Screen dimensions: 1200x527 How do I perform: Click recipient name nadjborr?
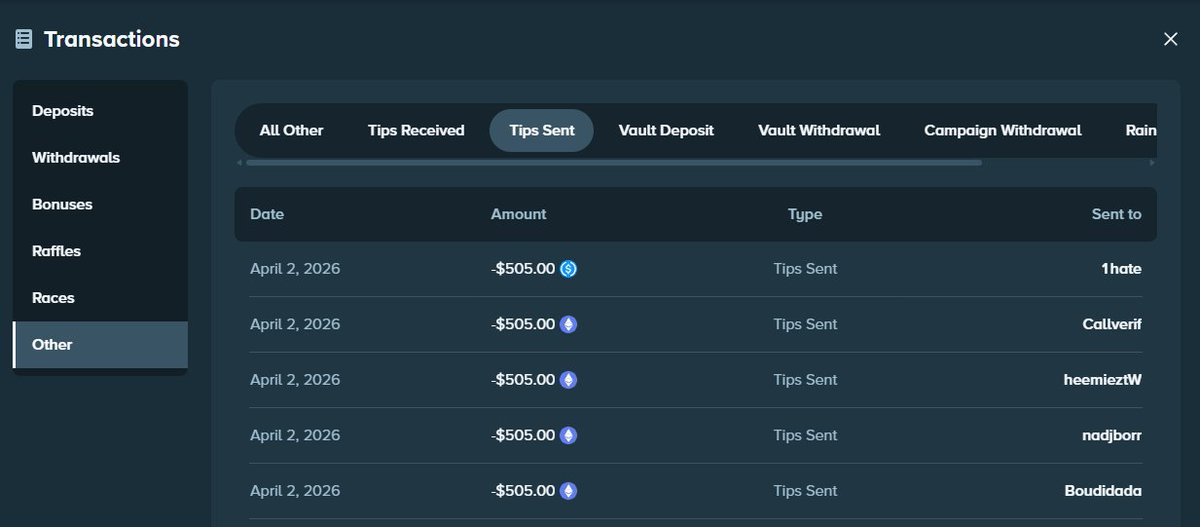click(x=1111, y=436)
